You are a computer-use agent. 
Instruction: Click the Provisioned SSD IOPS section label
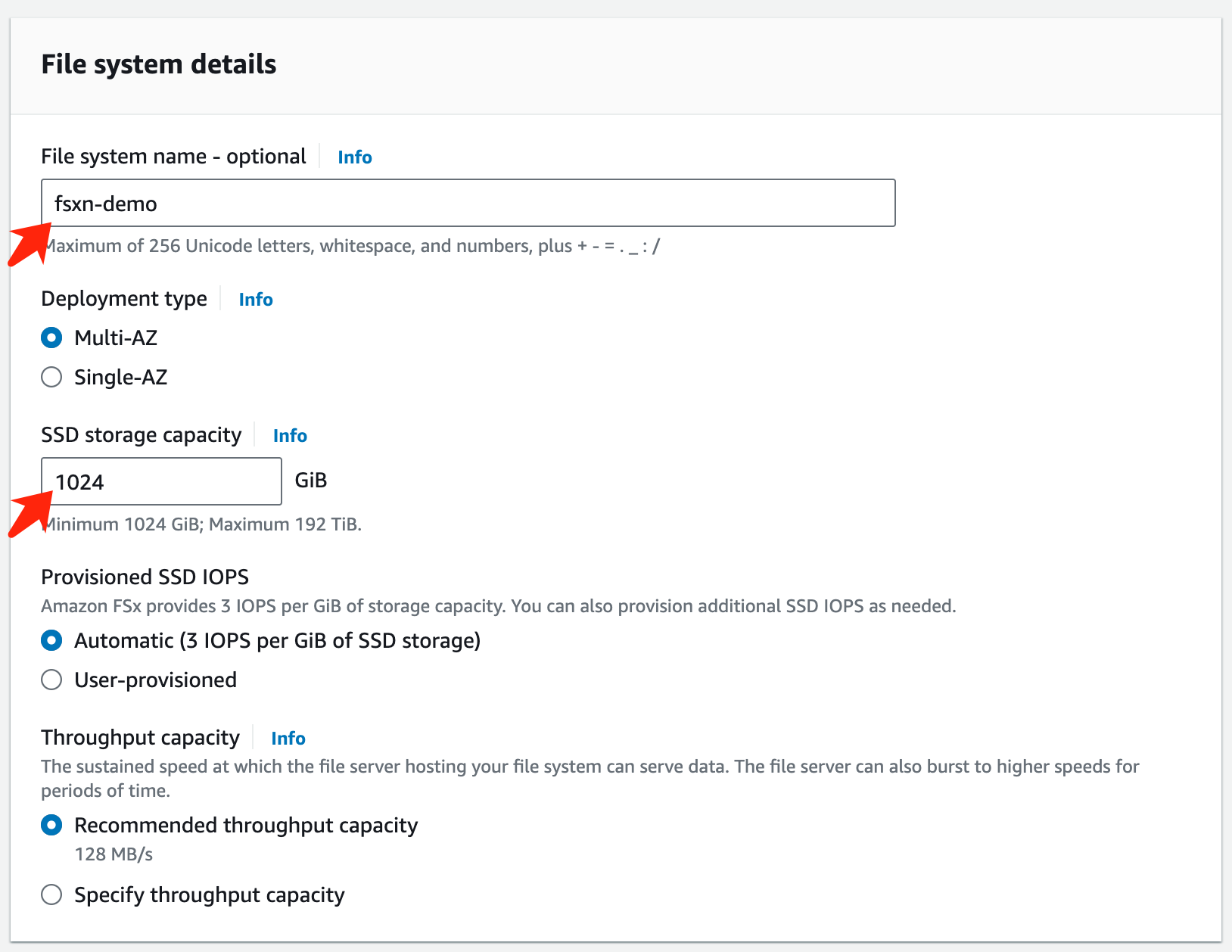[145, 577]
